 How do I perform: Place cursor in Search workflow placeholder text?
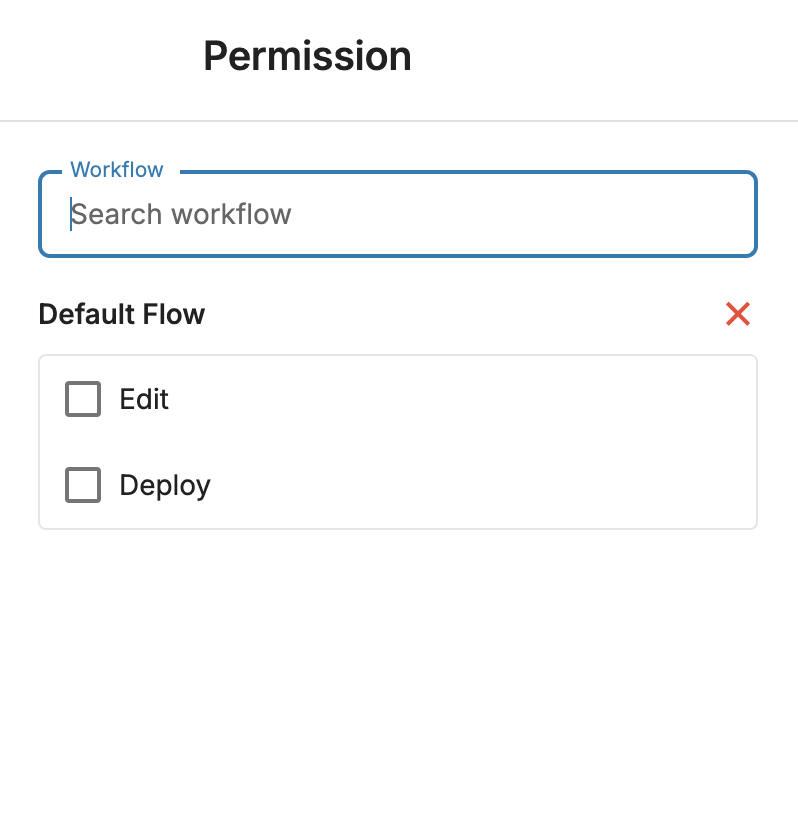[x=180, y=214]
